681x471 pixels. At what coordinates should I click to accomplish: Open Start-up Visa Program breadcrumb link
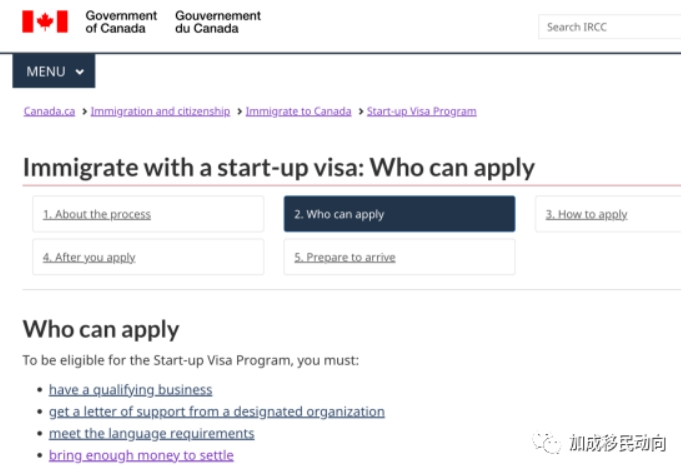pyautogui.click(x=422, y=111)
